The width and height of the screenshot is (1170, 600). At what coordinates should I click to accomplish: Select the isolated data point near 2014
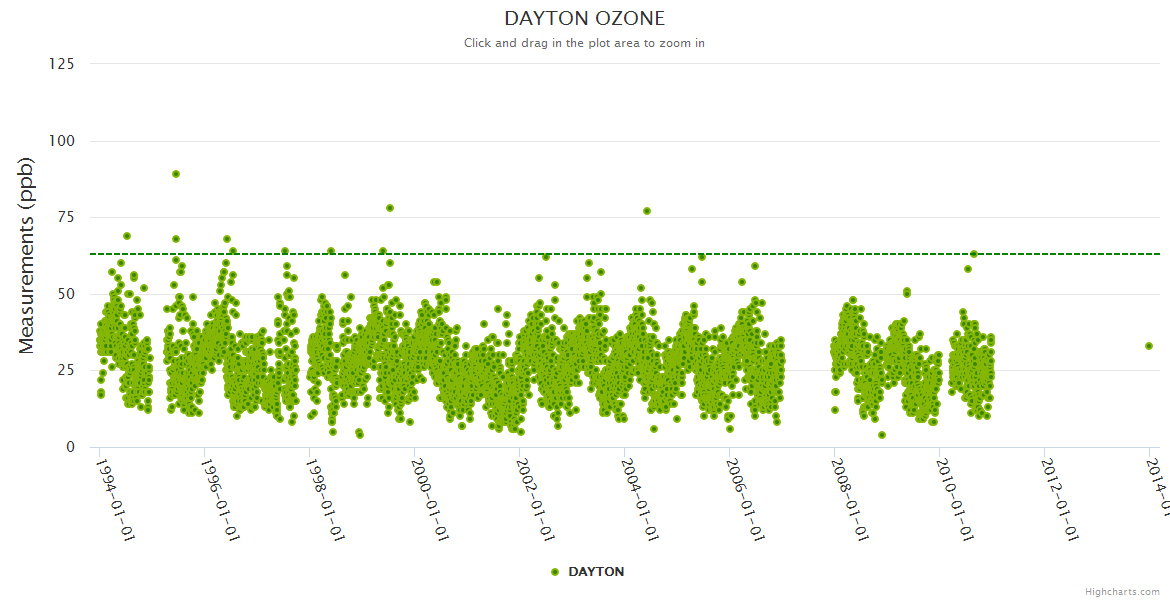1149,346
